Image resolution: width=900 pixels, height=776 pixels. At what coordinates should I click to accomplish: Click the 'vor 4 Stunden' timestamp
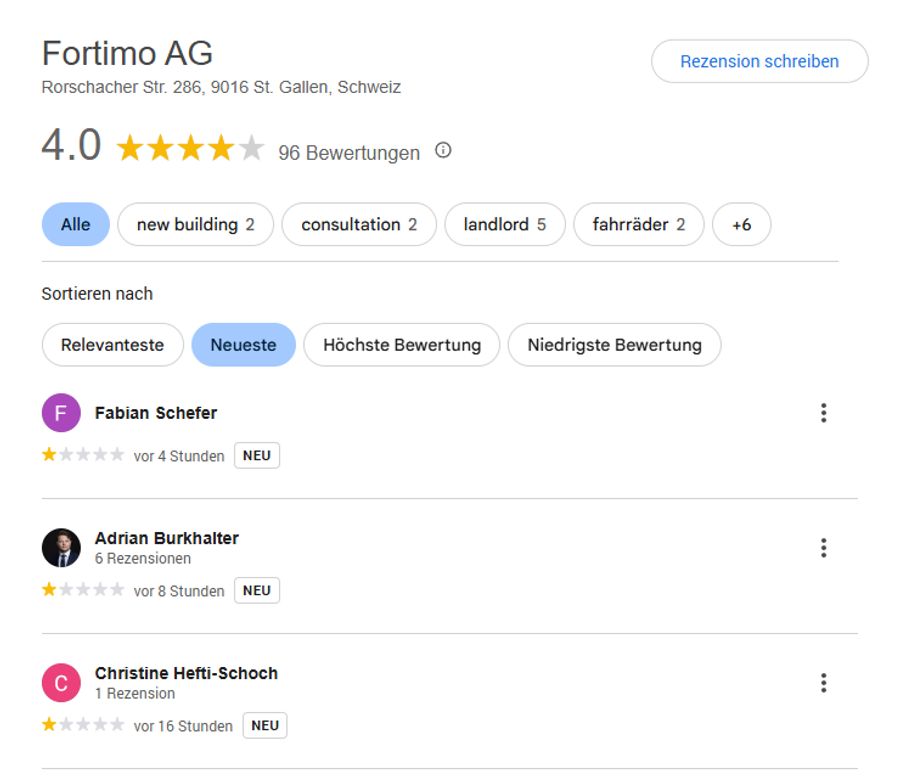point(179,456)
